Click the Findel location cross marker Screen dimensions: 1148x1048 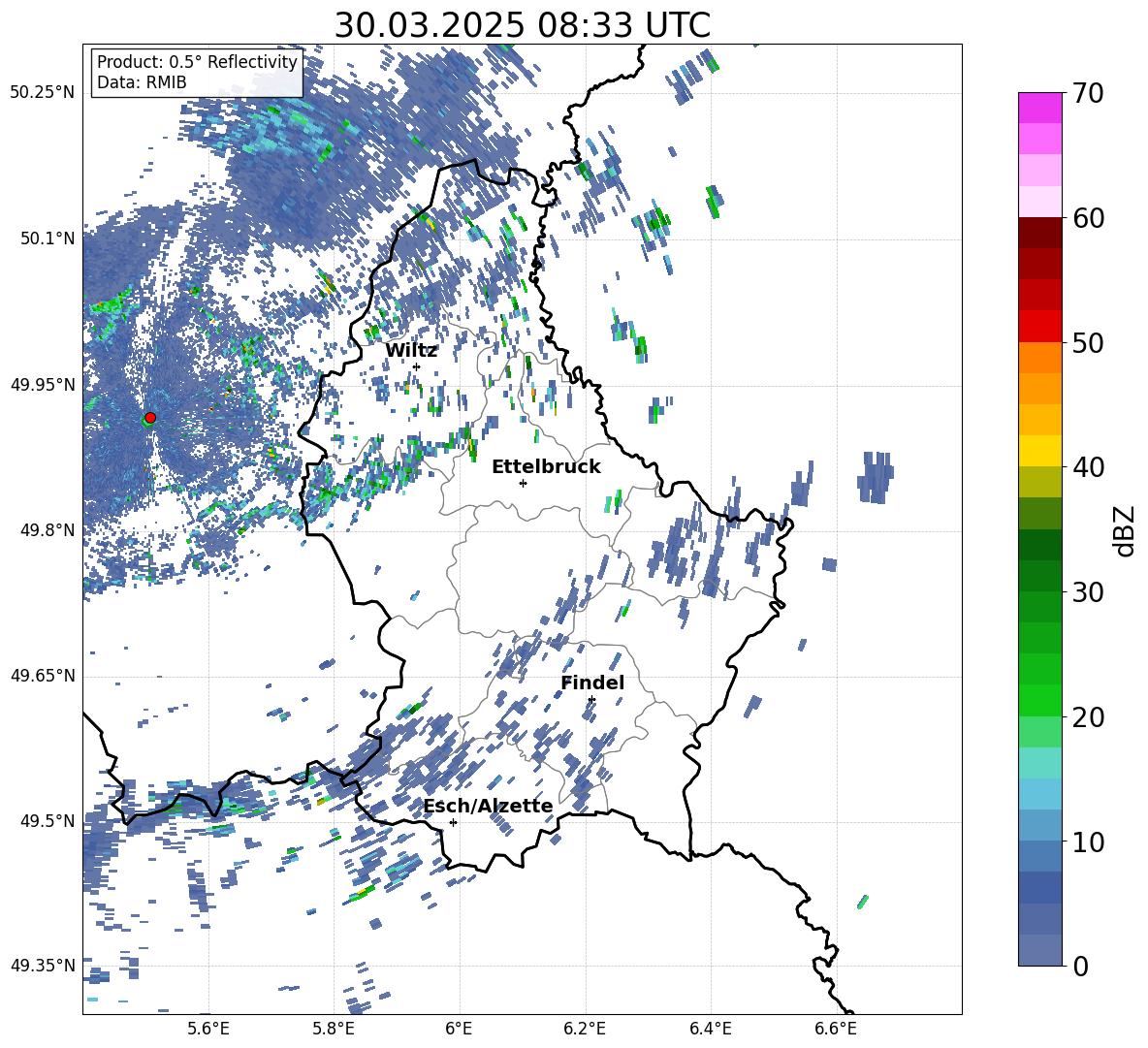coord(591,700)
